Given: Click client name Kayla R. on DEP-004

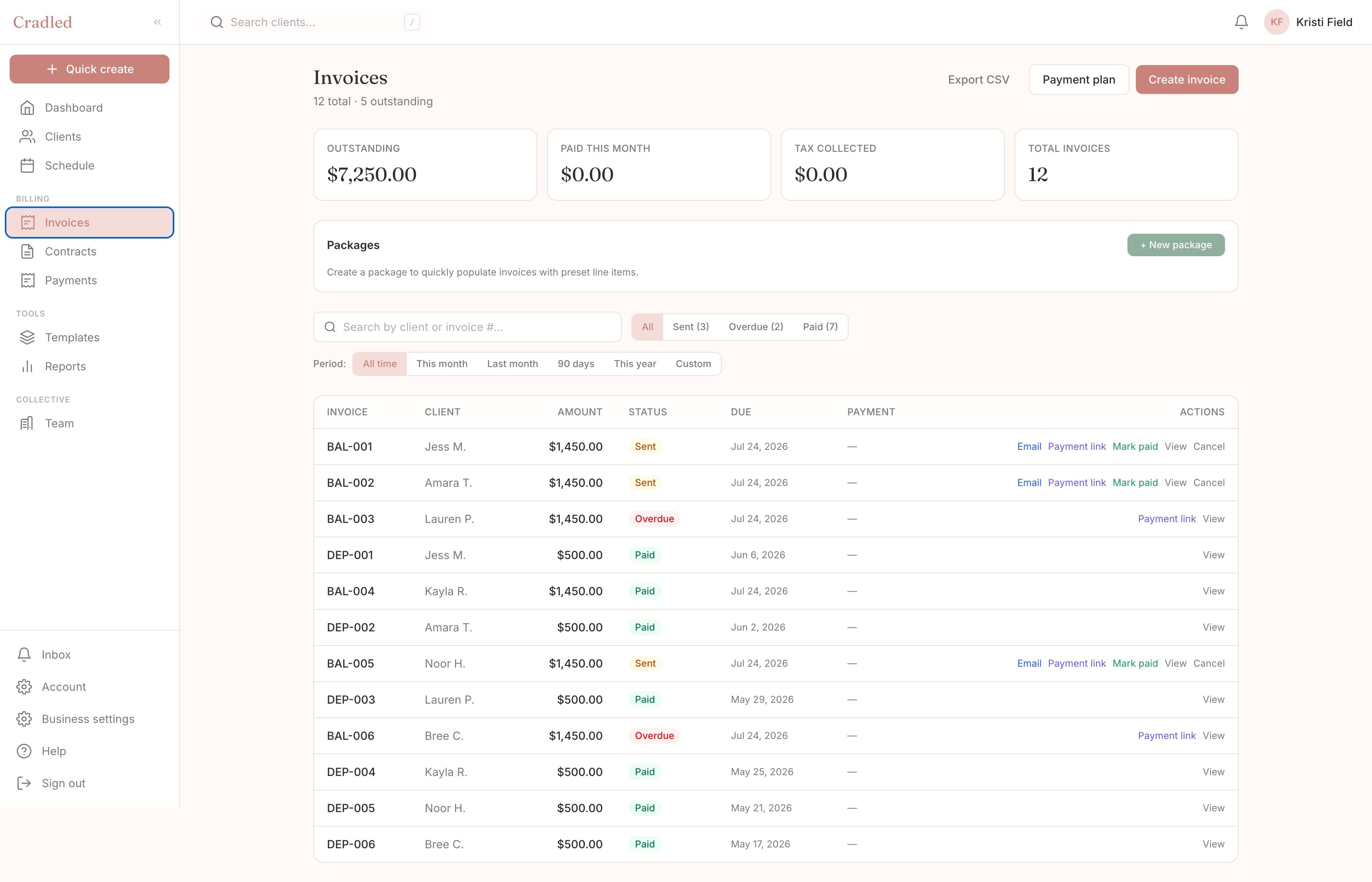Looking at the screenshot, I should click(x=445, y=772).
